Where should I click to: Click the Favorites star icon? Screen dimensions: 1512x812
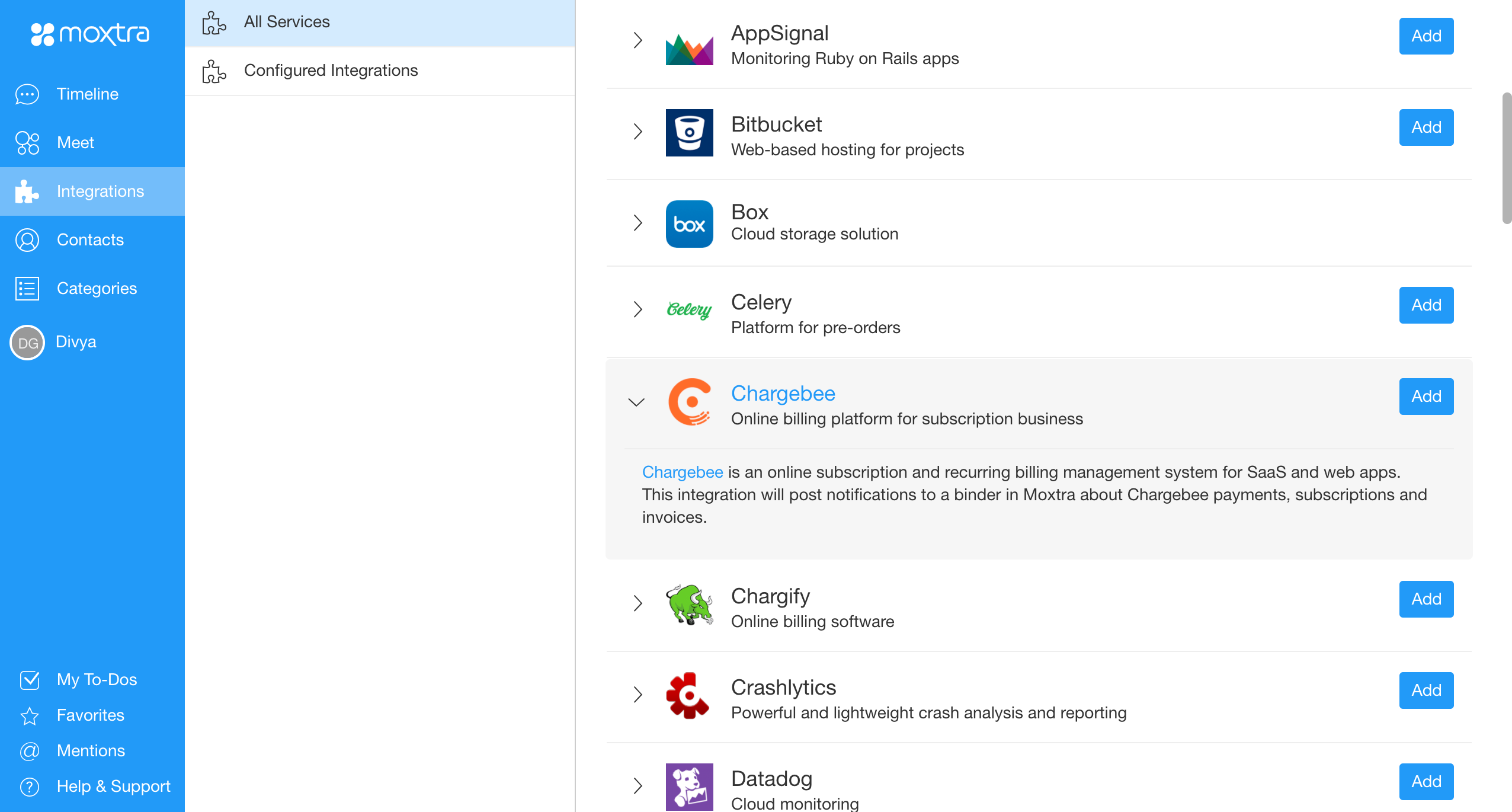(x=30, y=715)
